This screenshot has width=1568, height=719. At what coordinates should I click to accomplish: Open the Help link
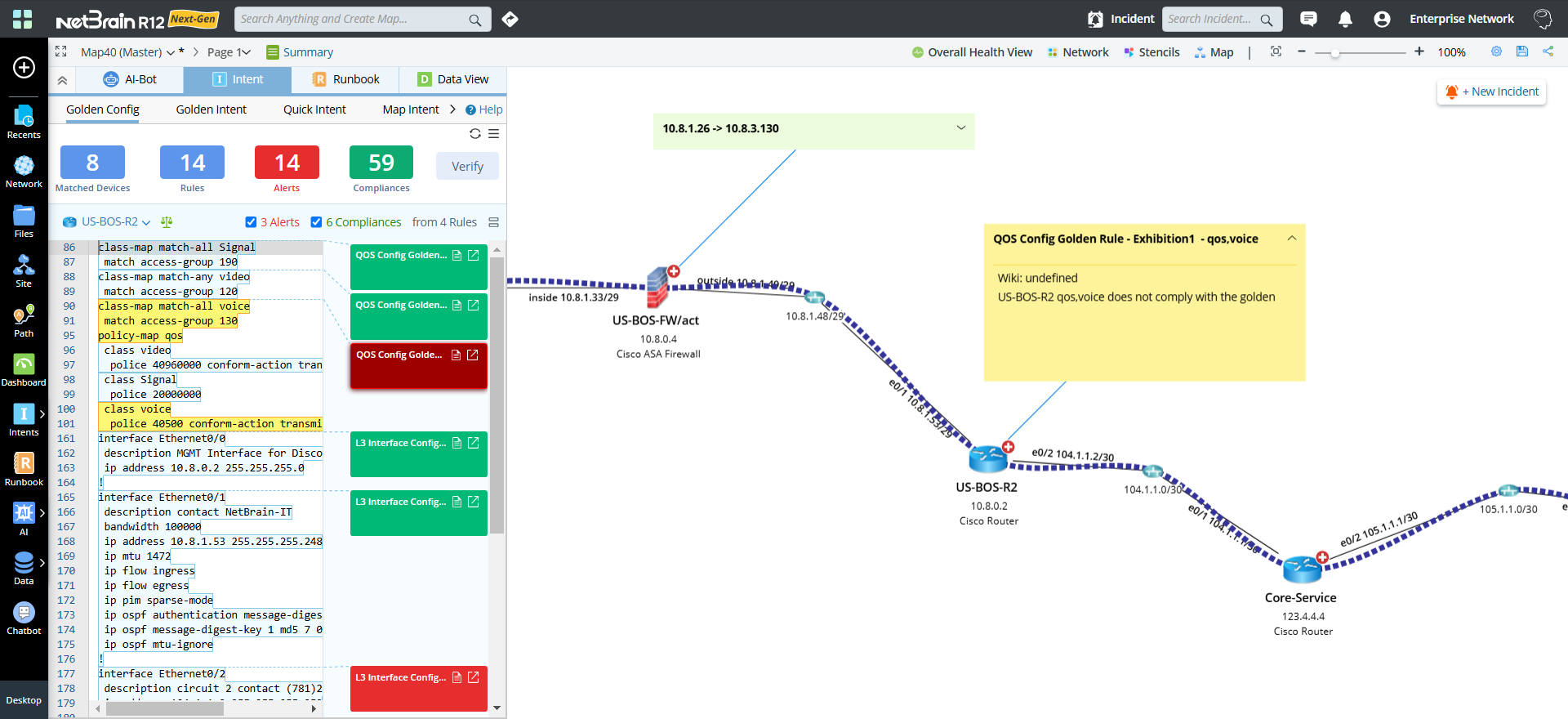(484, 109)
